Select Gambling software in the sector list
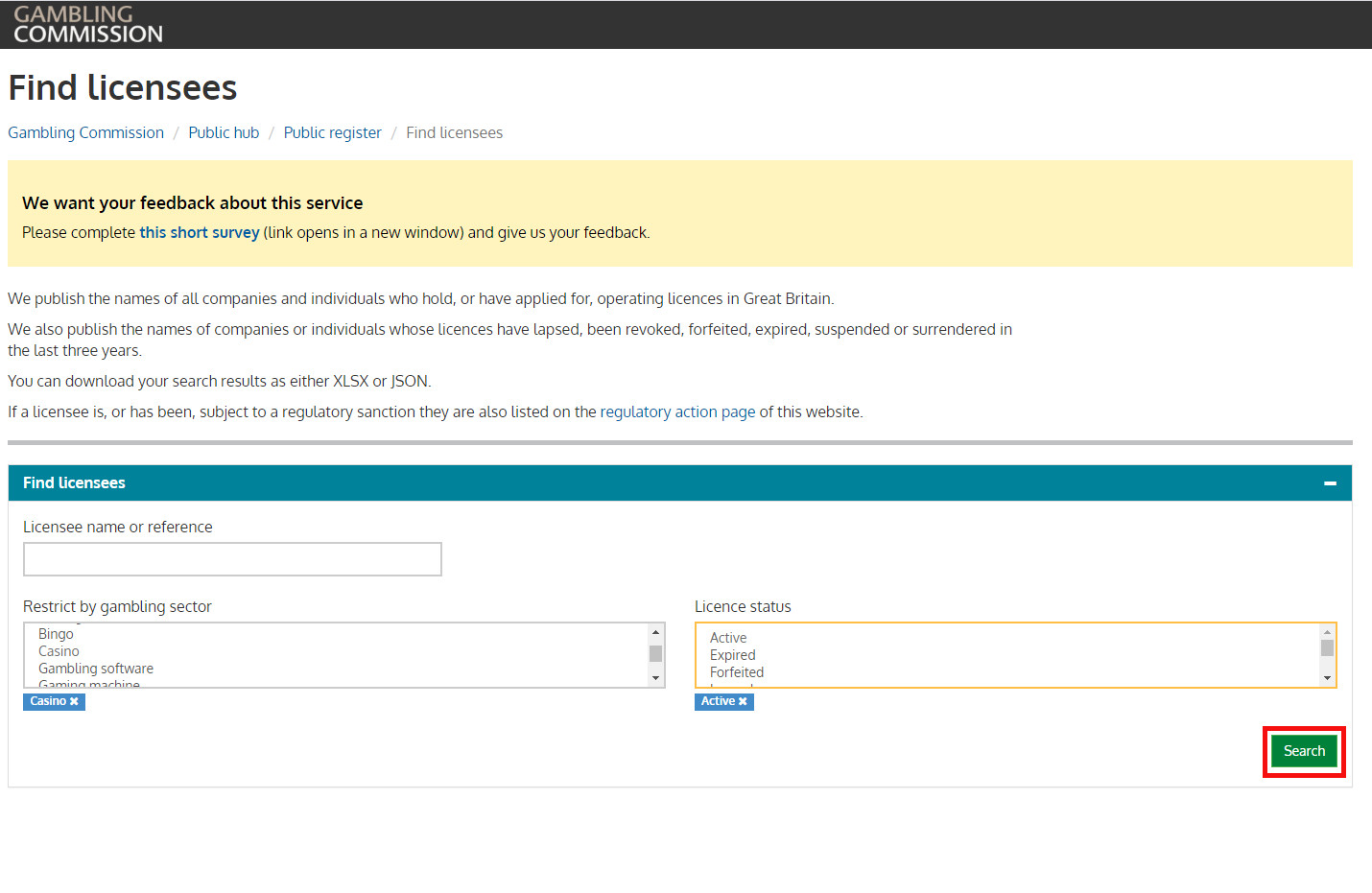1372x893 pixels. coord(96,669)
